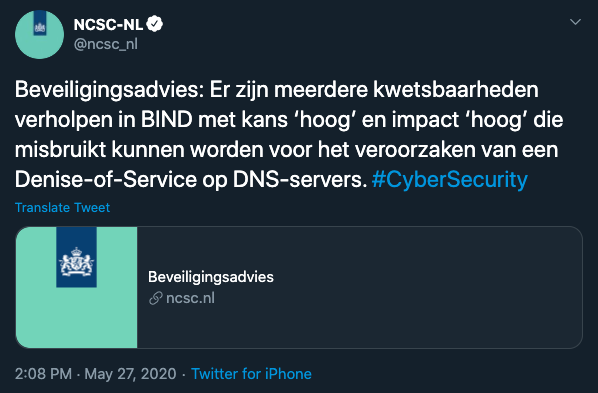Open the Beveiligingsadvies card title
Screen dimensions: 598x393
211,277
